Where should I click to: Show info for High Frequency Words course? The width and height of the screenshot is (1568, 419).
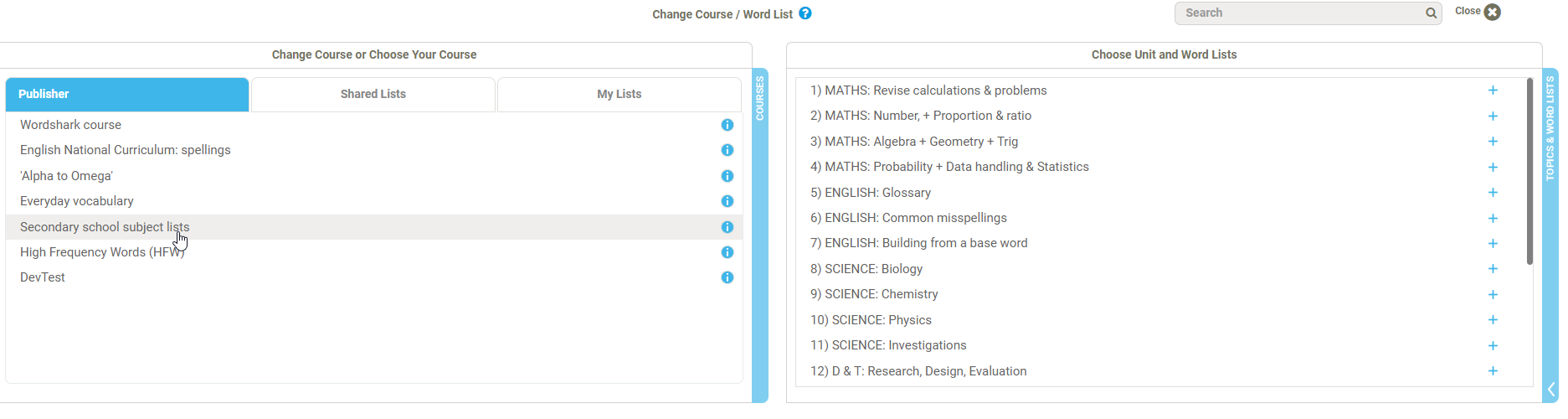727,252
